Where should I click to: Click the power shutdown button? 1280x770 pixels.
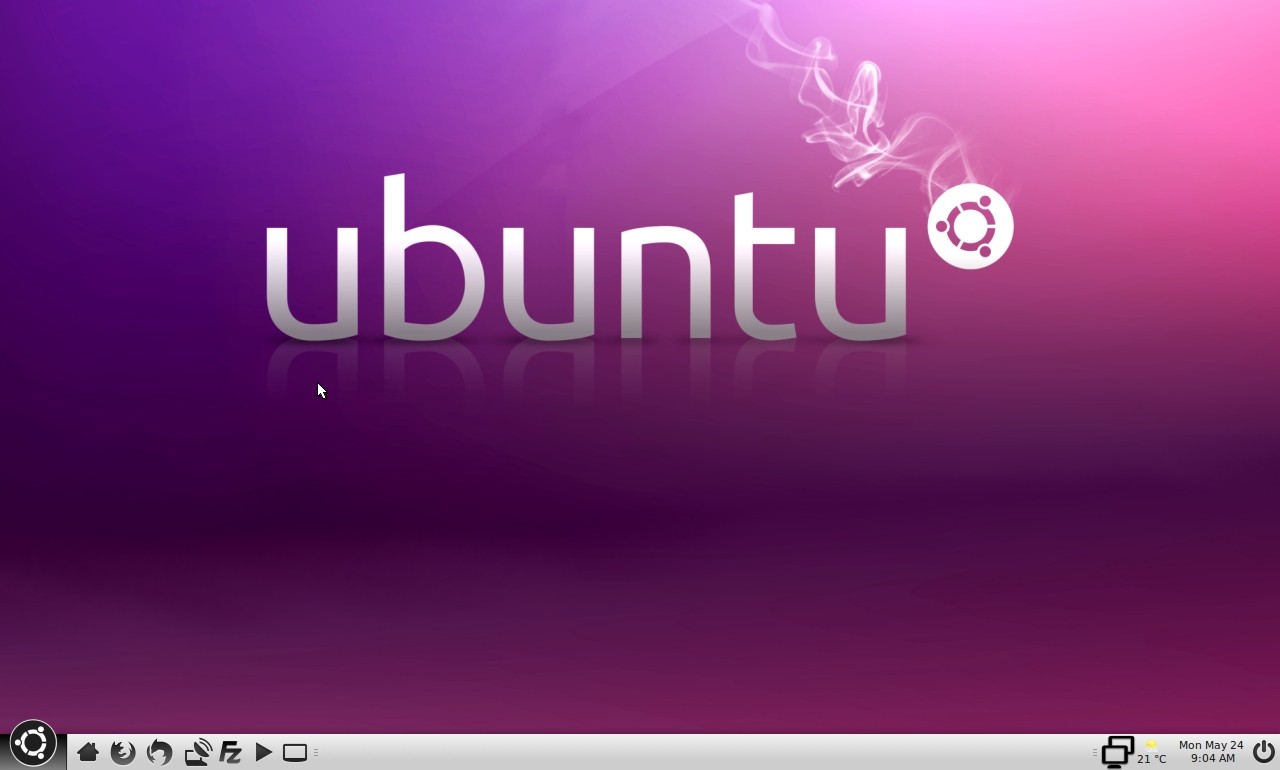coord(1264,751)
